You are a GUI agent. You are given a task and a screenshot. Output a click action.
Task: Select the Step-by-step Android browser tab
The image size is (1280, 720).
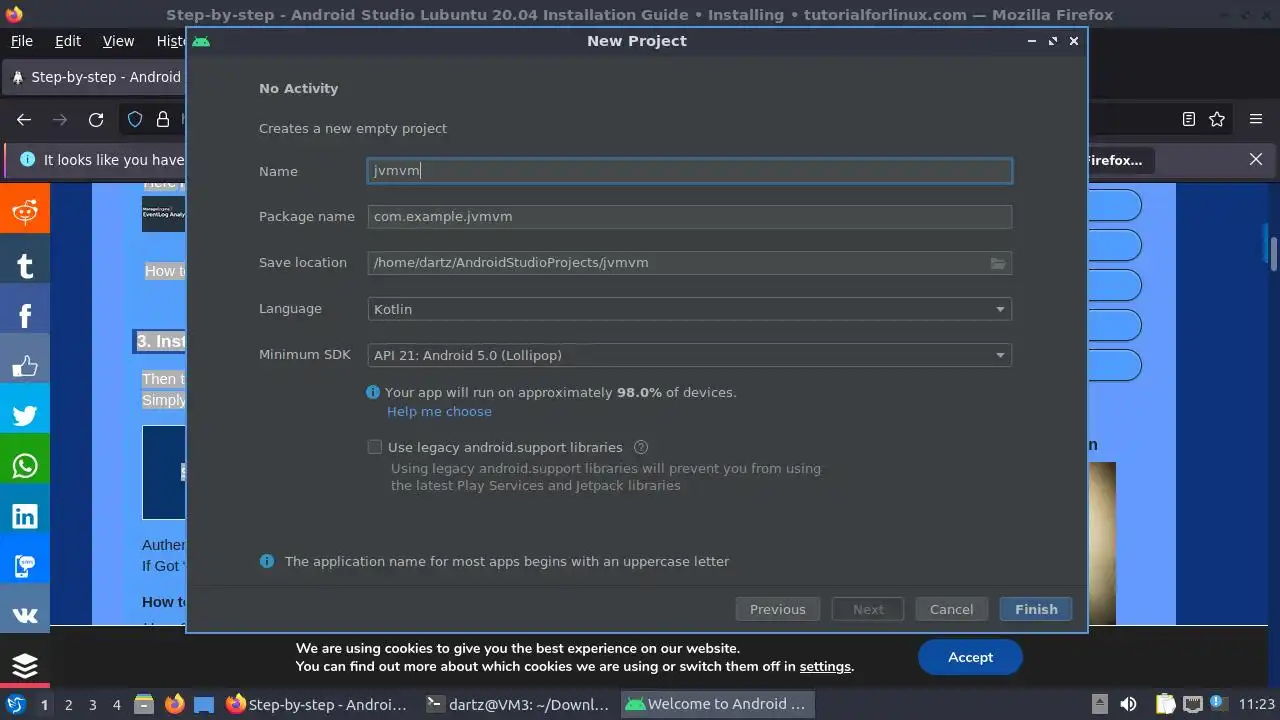click(96, 77)
